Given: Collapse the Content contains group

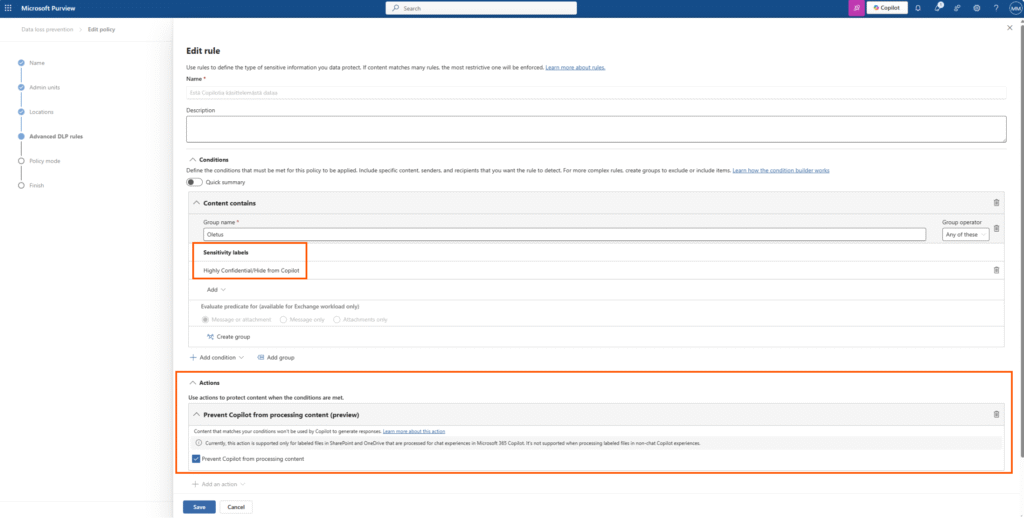Looking at the screenshot, I should 196,203.
